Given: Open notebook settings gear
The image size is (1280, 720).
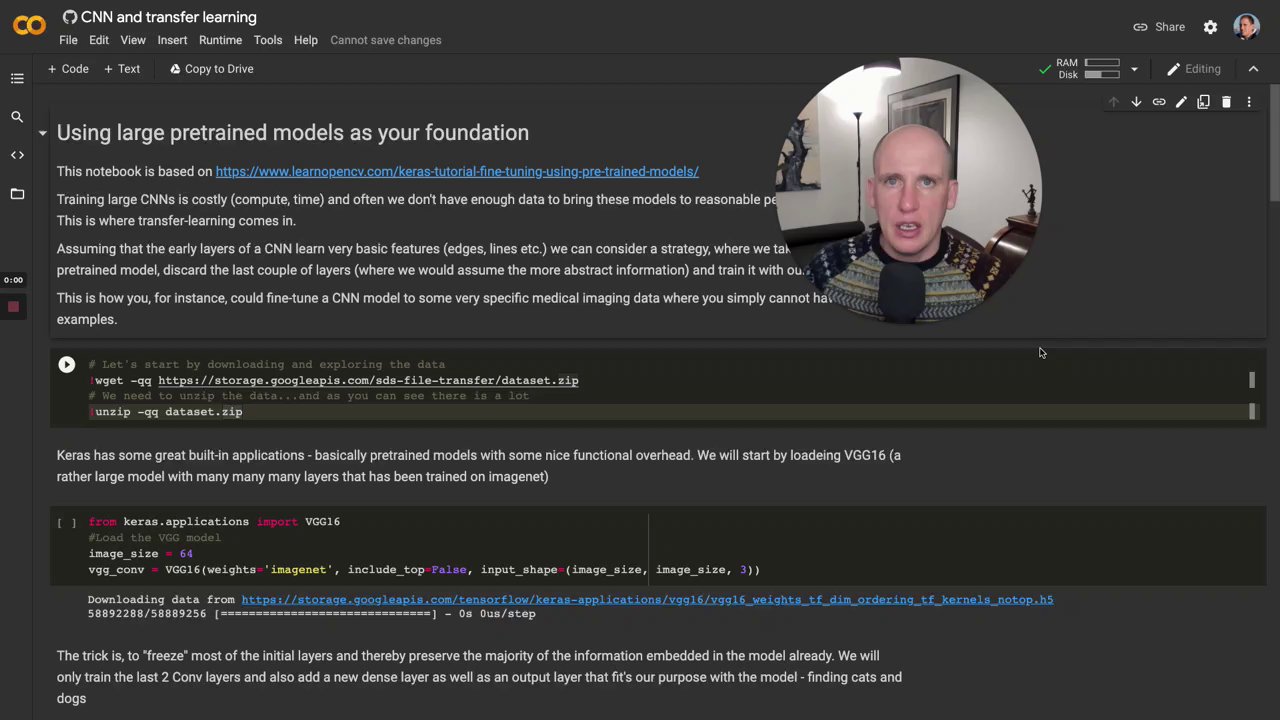Looking at the screenshot, I should point(1210,27).
